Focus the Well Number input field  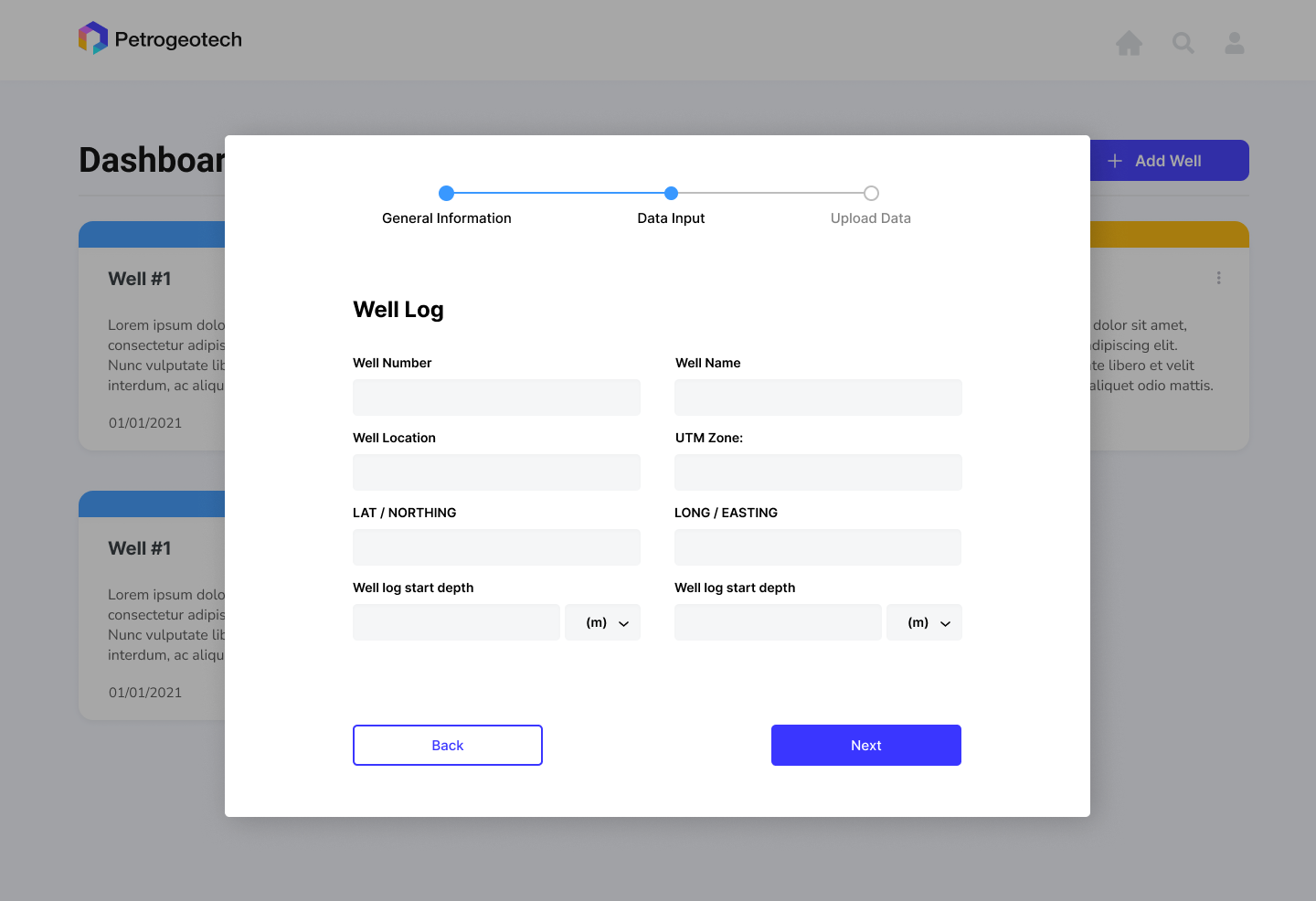[496, 397]
